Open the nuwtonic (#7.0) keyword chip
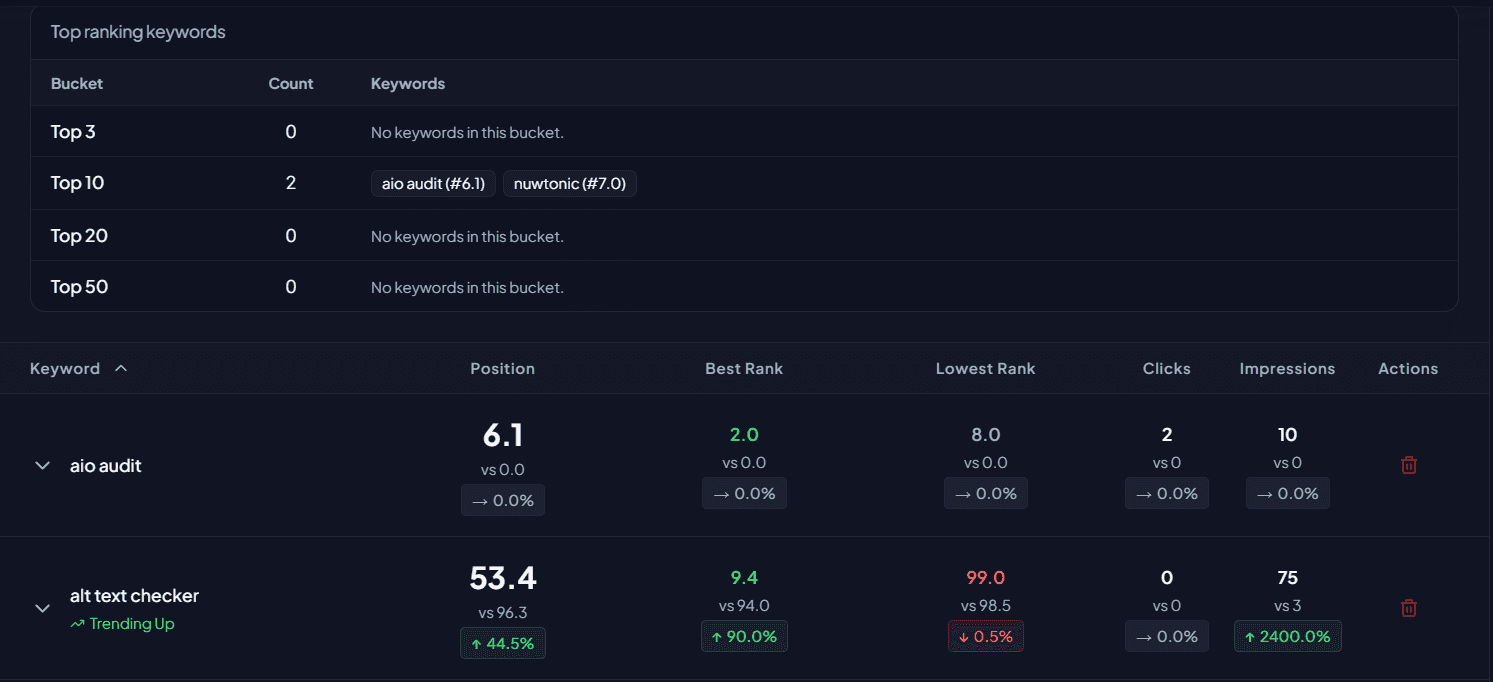1493x682 pixels. point(569,184)
